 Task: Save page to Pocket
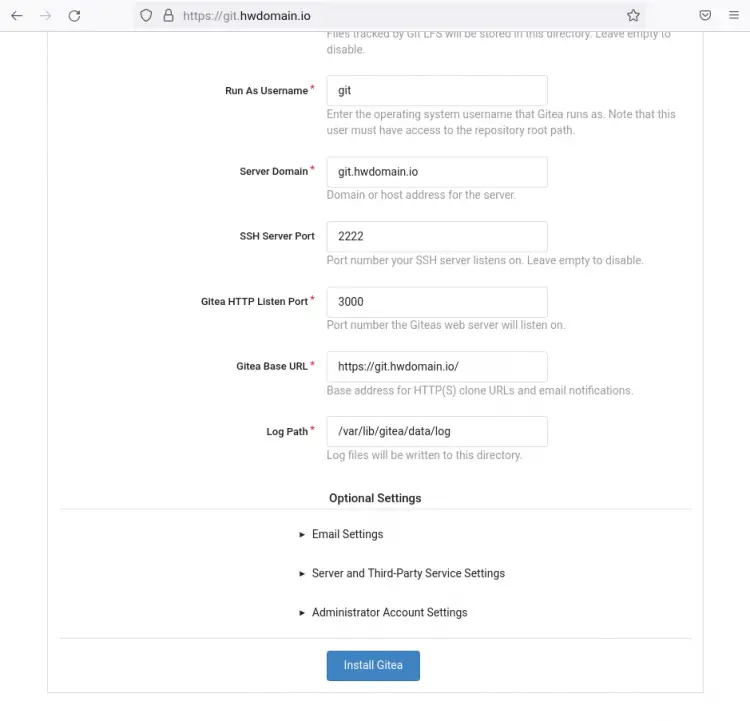(705, 16)
